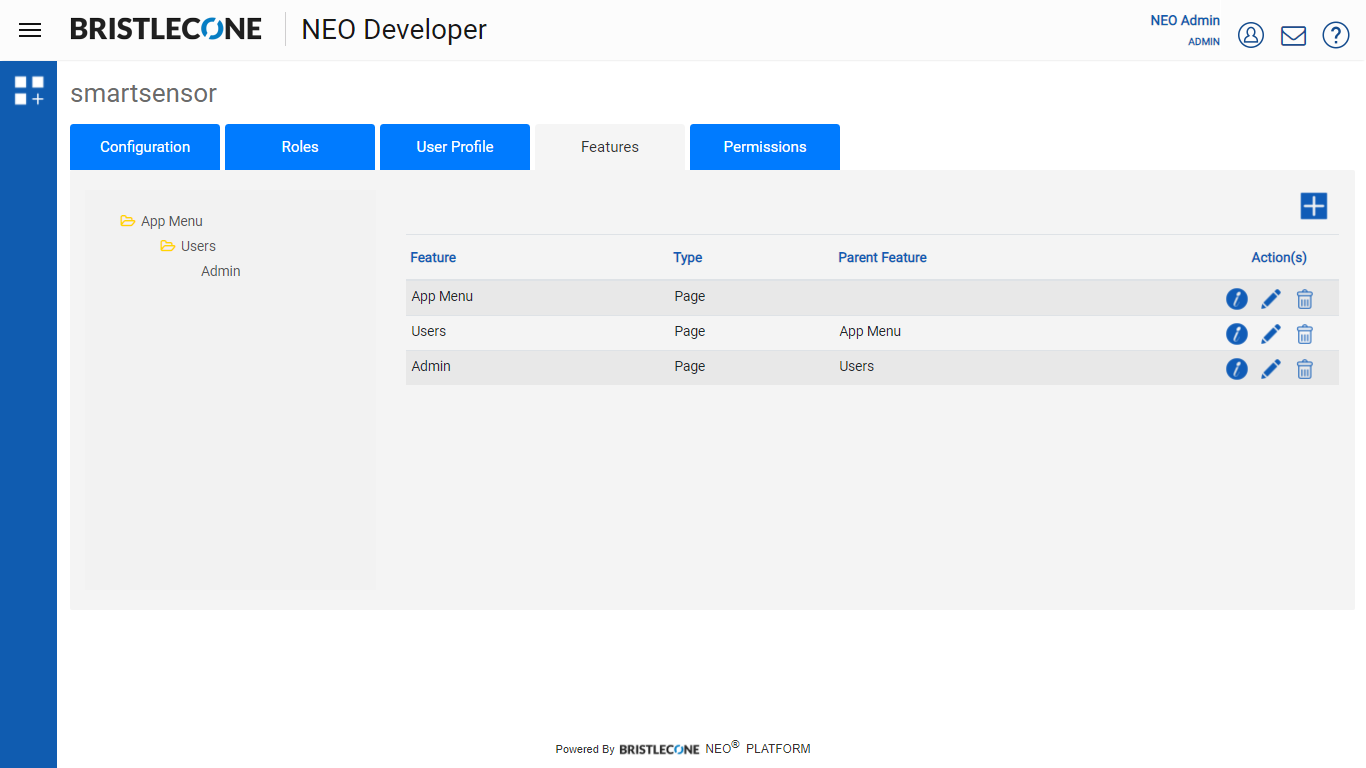Screen dimensions: 1366x768
Task: View info for App Menu feature
Action: [x=1237, y=299]
